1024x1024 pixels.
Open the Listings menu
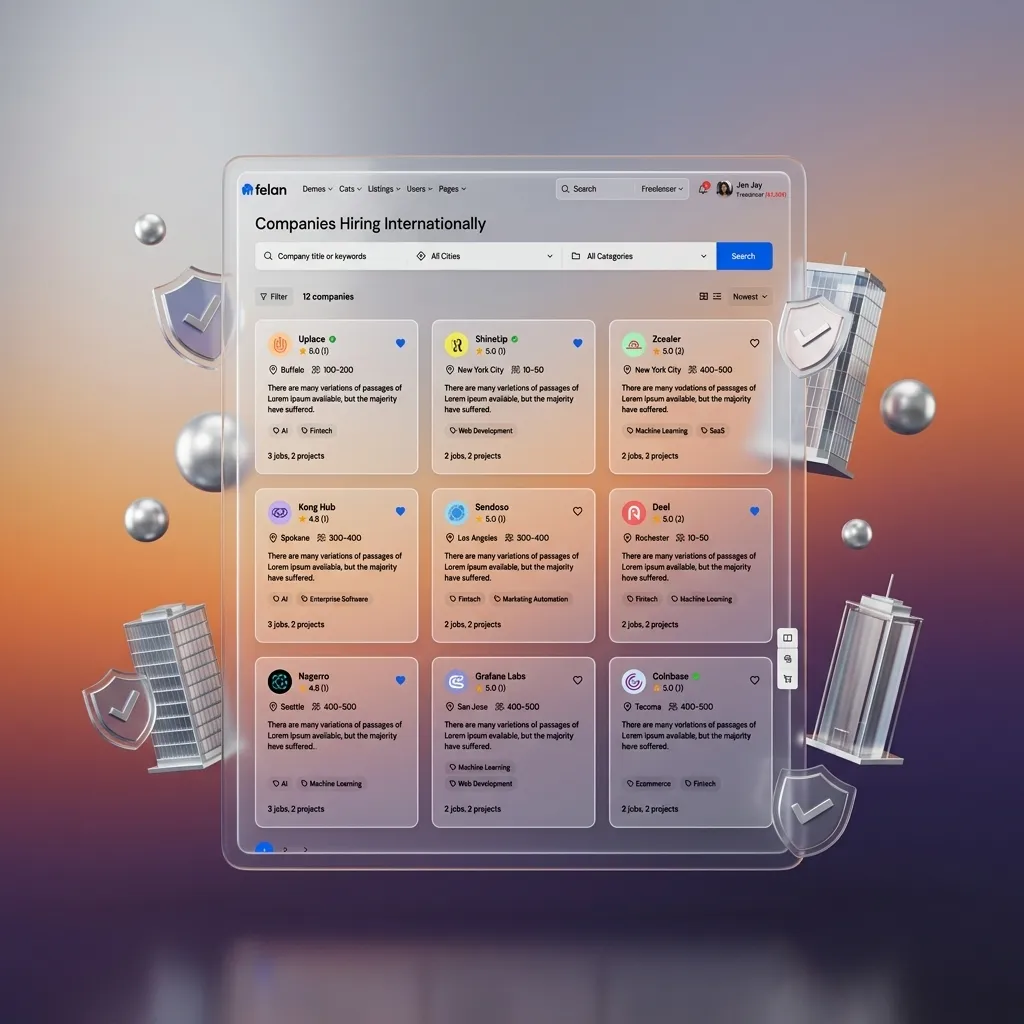383,189
